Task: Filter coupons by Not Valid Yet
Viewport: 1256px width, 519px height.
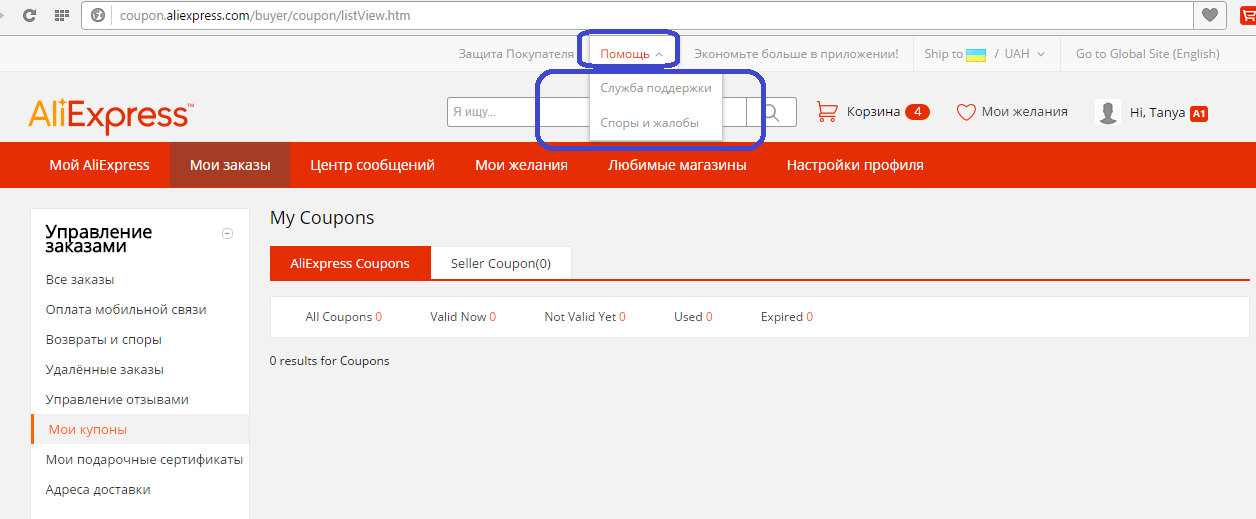Action: point(585,317)
